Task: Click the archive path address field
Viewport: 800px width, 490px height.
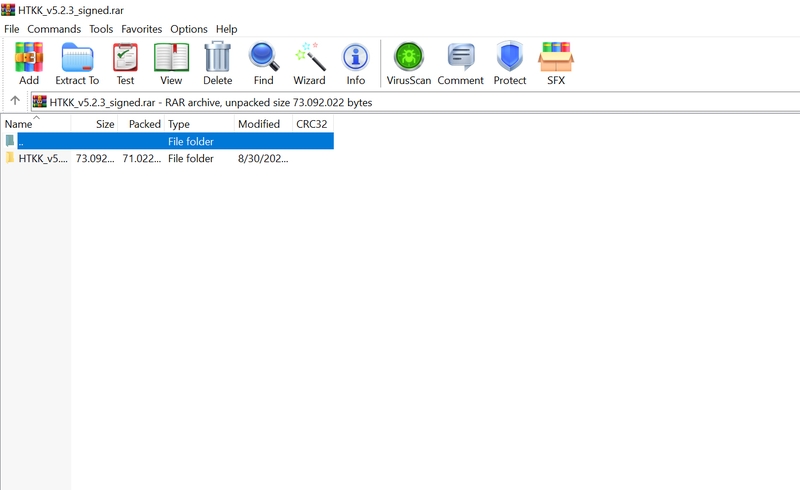Action: coord(415,102)
